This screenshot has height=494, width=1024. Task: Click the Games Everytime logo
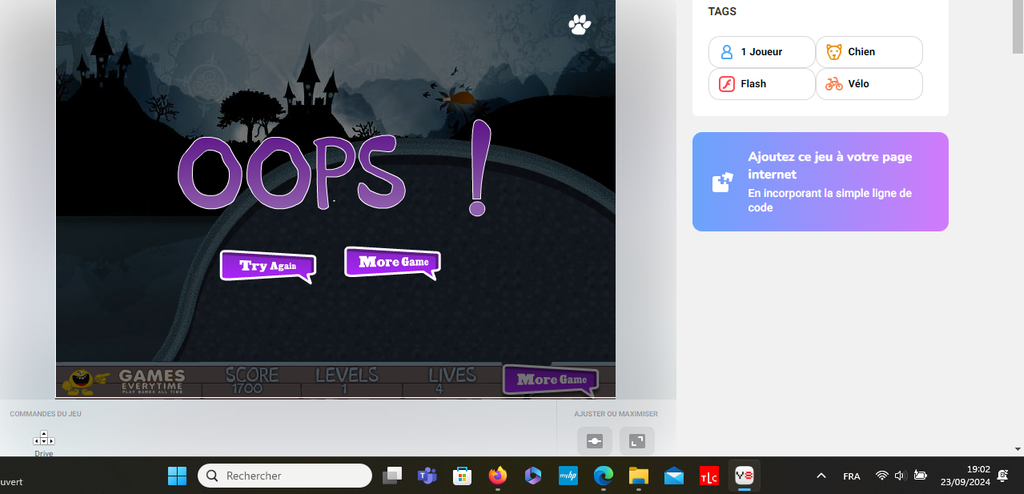tap(125, 381)
